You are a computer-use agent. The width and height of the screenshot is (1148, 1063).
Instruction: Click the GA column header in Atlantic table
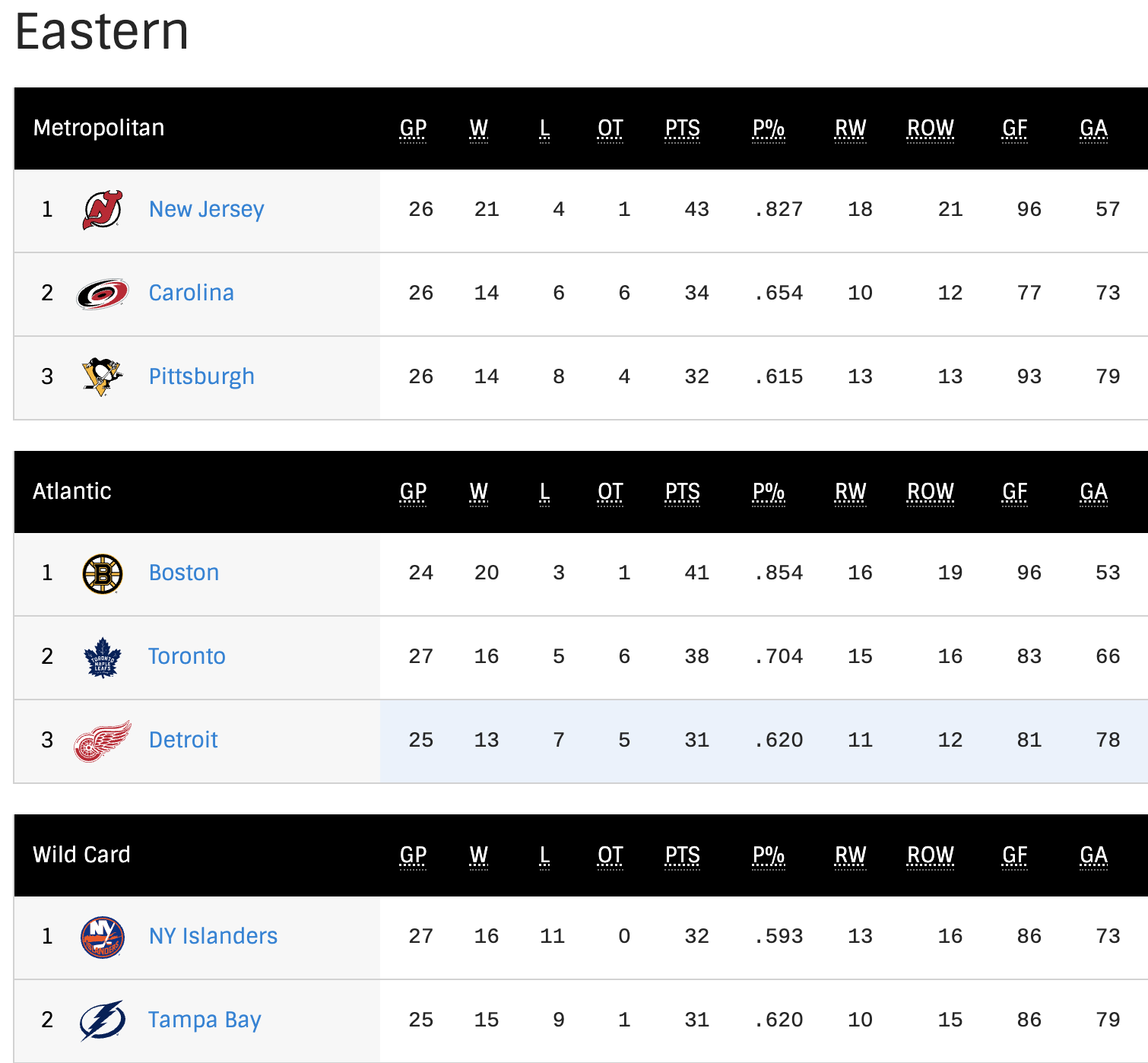(1094, 493)
